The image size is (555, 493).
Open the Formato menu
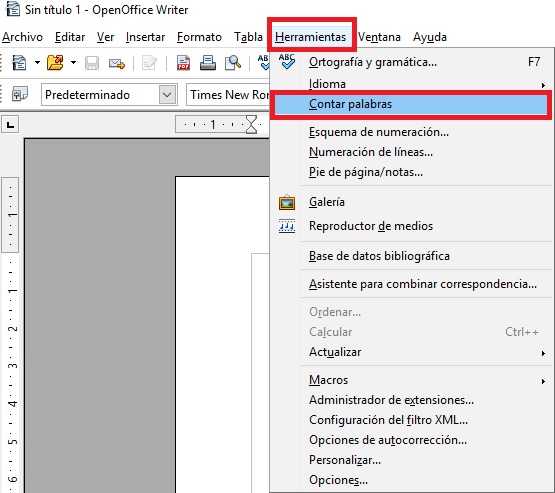click(x=199, y=37)
